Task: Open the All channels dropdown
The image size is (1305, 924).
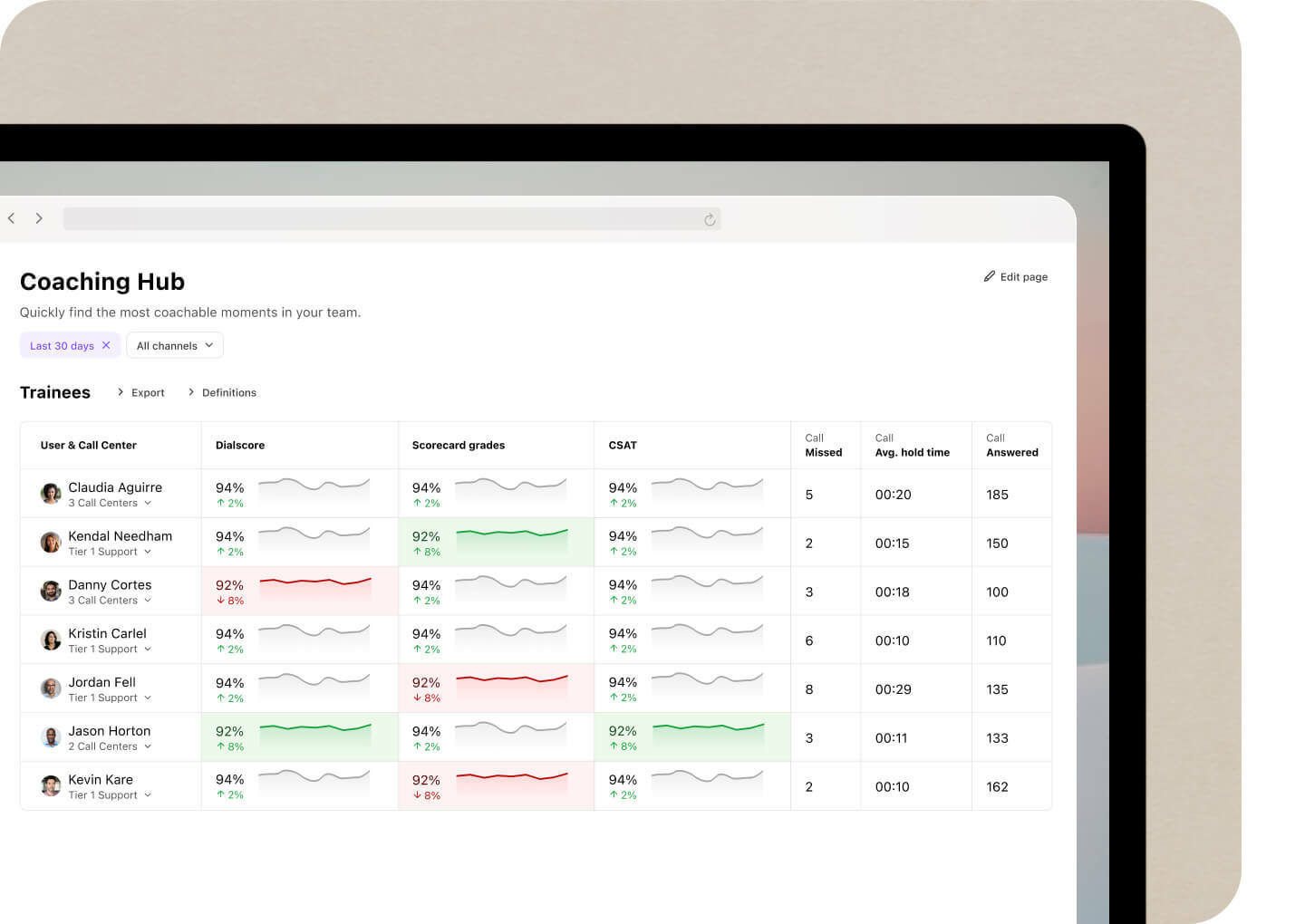Action: pos(174,345)
